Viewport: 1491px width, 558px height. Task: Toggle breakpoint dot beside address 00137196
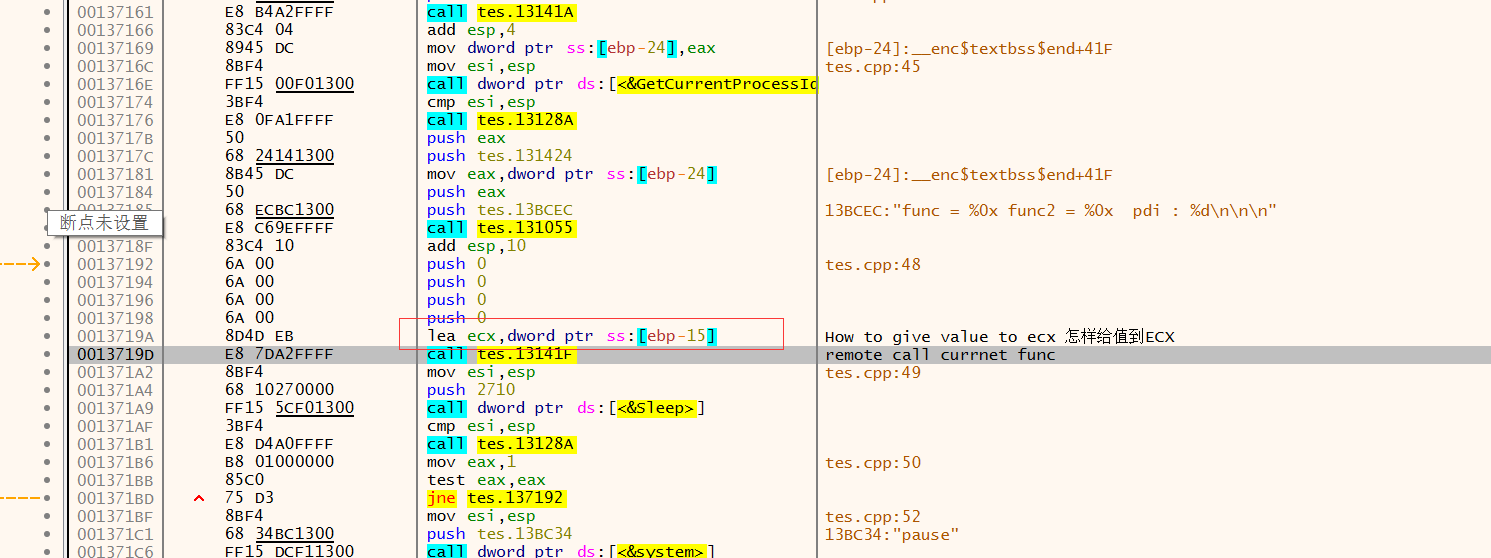coord(47,300)
